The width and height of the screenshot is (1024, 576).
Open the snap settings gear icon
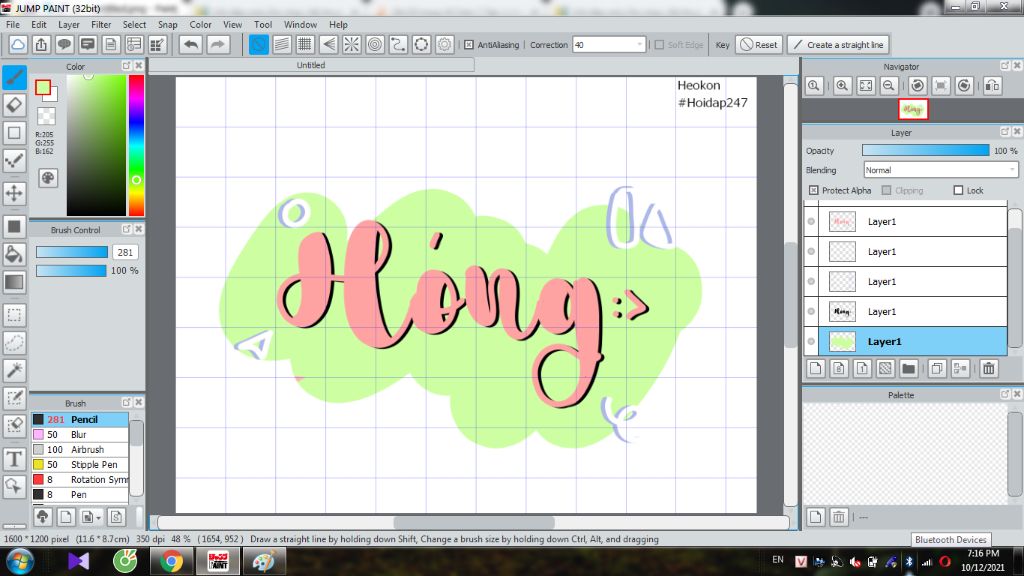tap(444, 44)
